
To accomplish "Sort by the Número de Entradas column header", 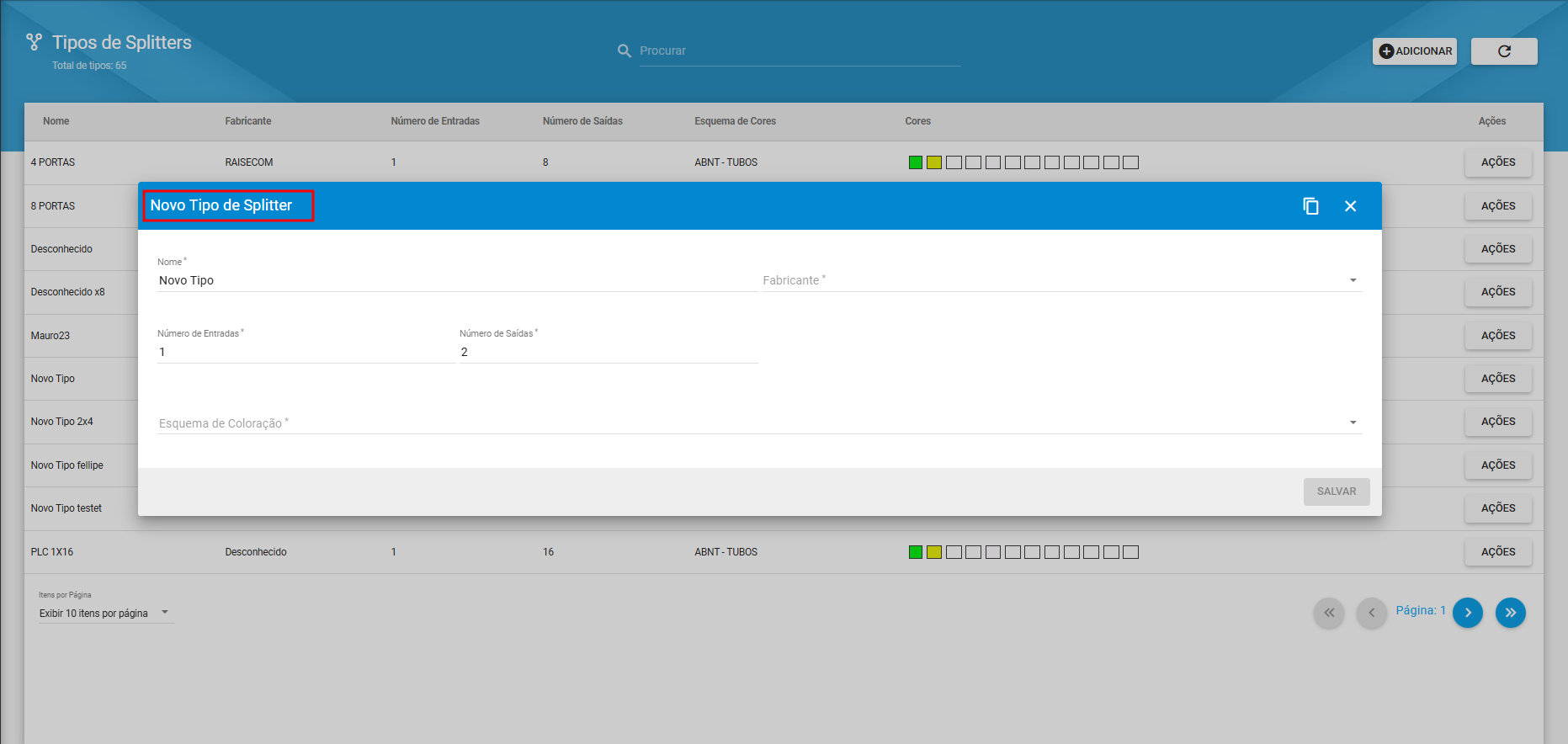I will pos(435,121).
